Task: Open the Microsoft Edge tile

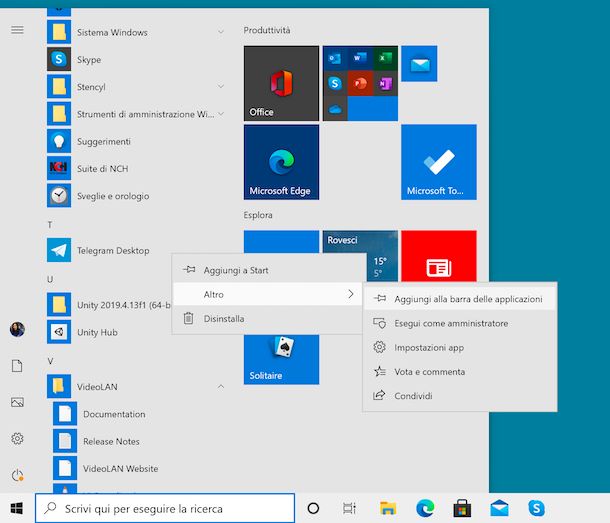Action: coord(281,162)
